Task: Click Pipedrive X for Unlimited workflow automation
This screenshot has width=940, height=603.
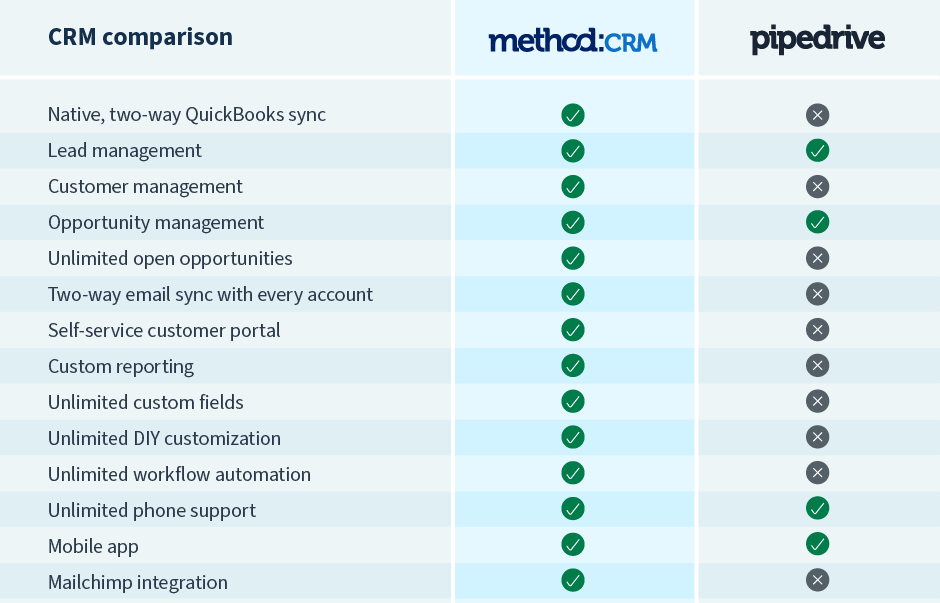Action: [817, 474]
